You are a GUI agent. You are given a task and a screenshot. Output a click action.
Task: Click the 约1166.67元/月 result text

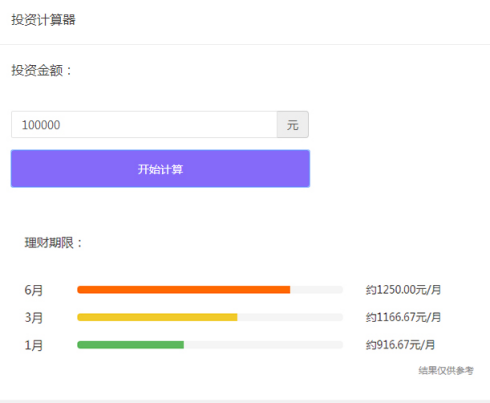(403, 317)
